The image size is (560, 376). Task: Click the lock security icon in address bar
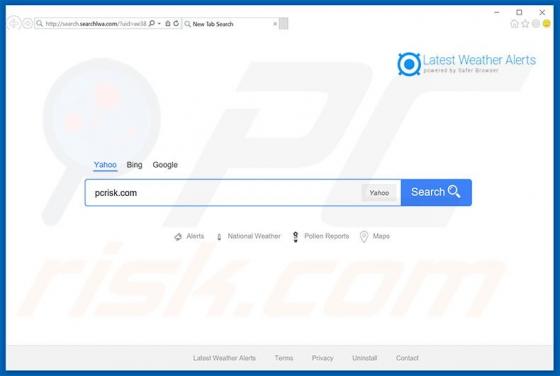click(x=168, y=24)
